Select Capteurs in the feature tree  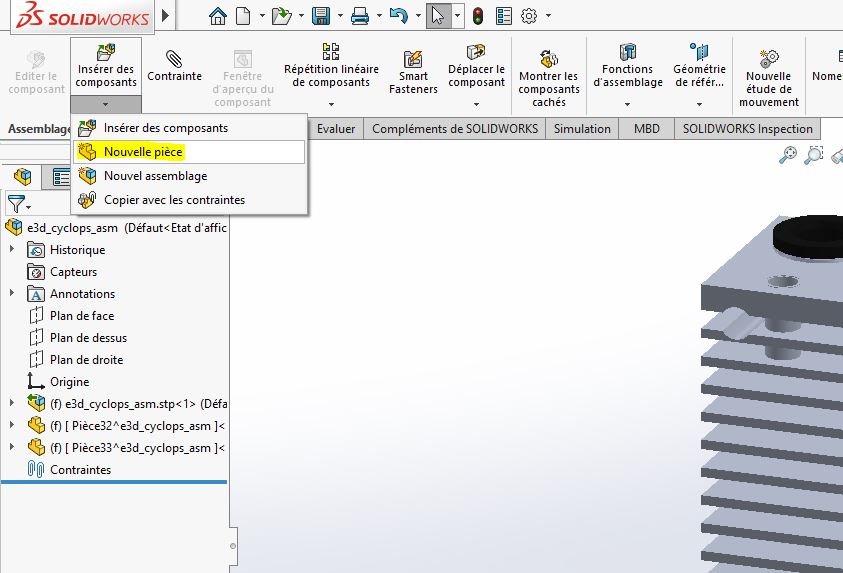(x=62, y=272)
